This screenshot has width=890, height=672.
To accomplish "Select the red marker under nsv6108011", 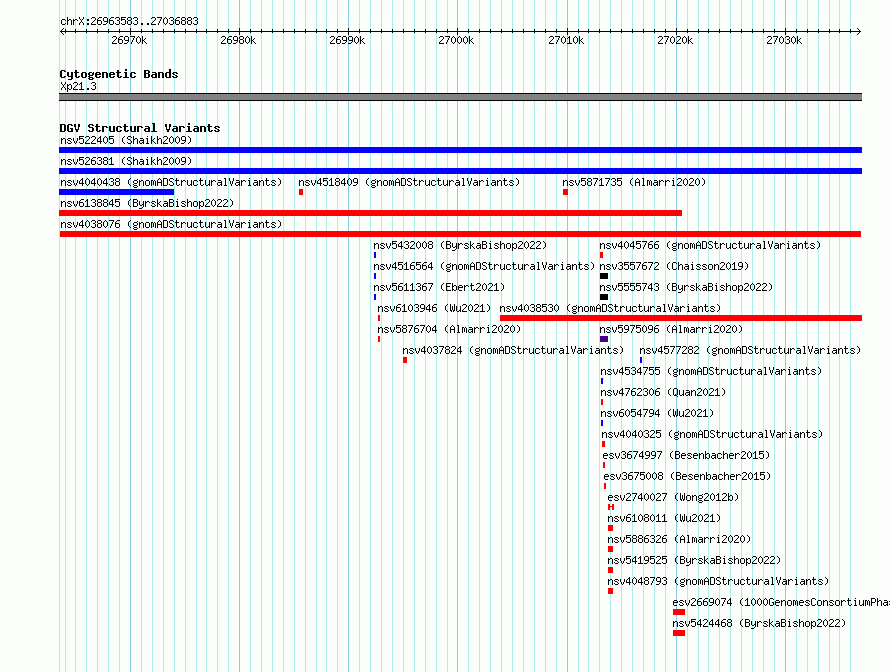I will click(610, 528).
